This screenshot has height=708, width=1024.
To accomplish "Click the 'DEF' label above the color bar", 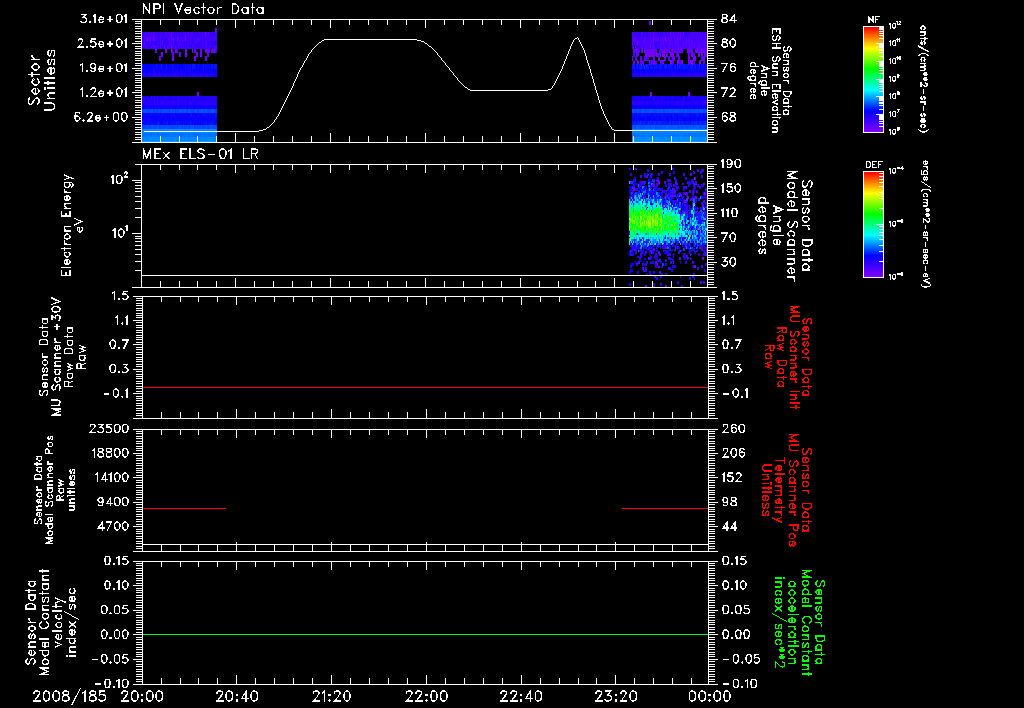I will coord(874,165).
